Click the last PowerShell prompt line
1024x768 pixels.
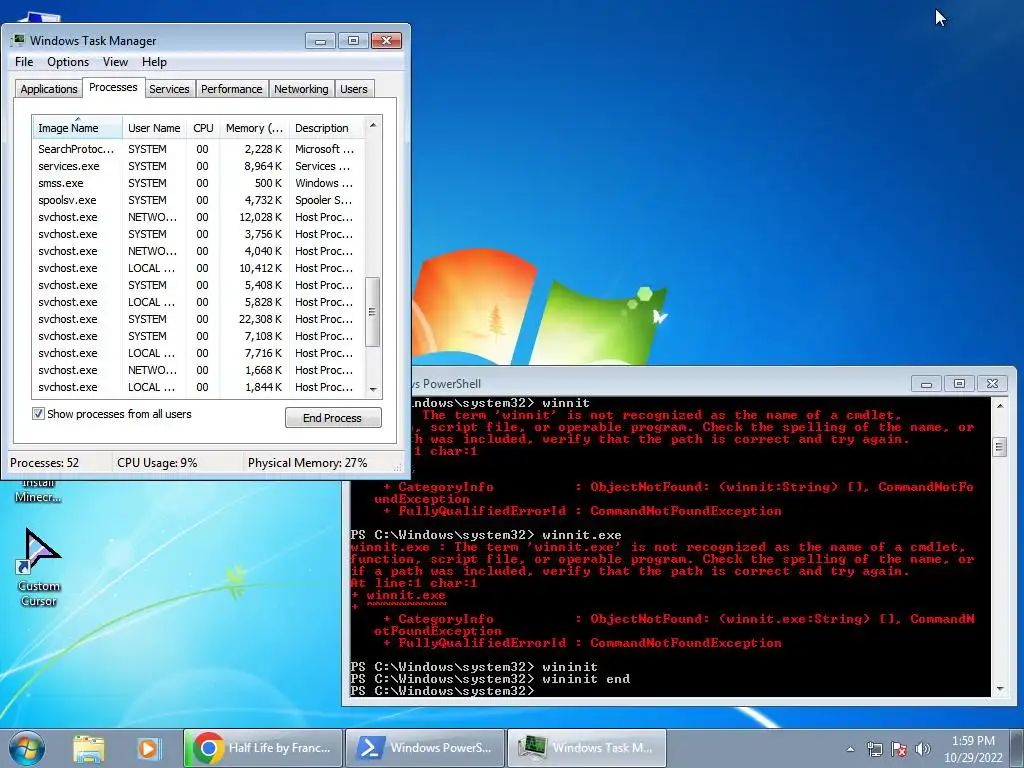tap(442, 691)
